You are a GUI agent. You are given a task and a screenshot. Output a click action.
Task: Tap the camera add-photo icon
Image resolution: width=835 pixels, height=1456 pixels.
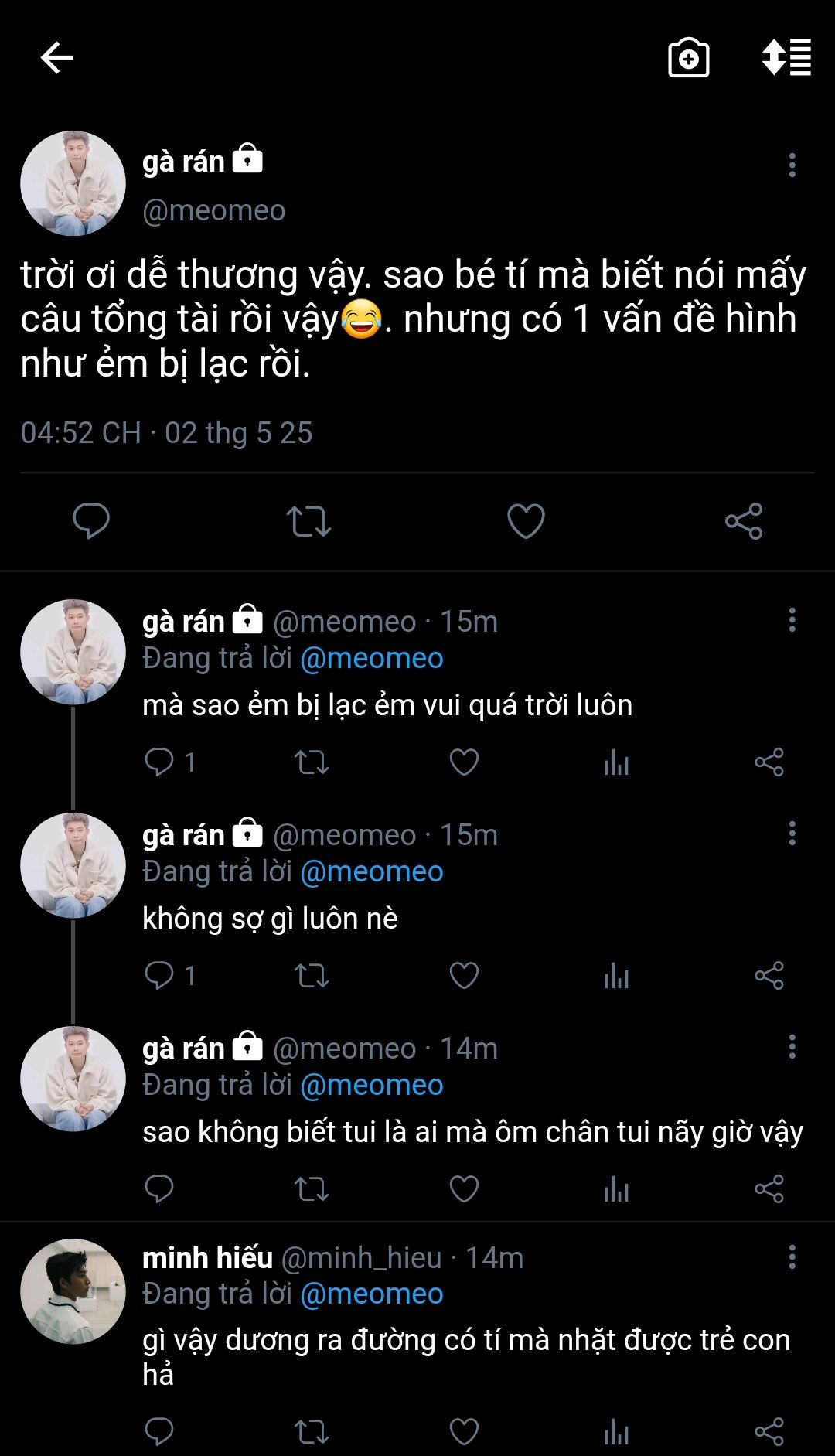[x=688, y=58]
